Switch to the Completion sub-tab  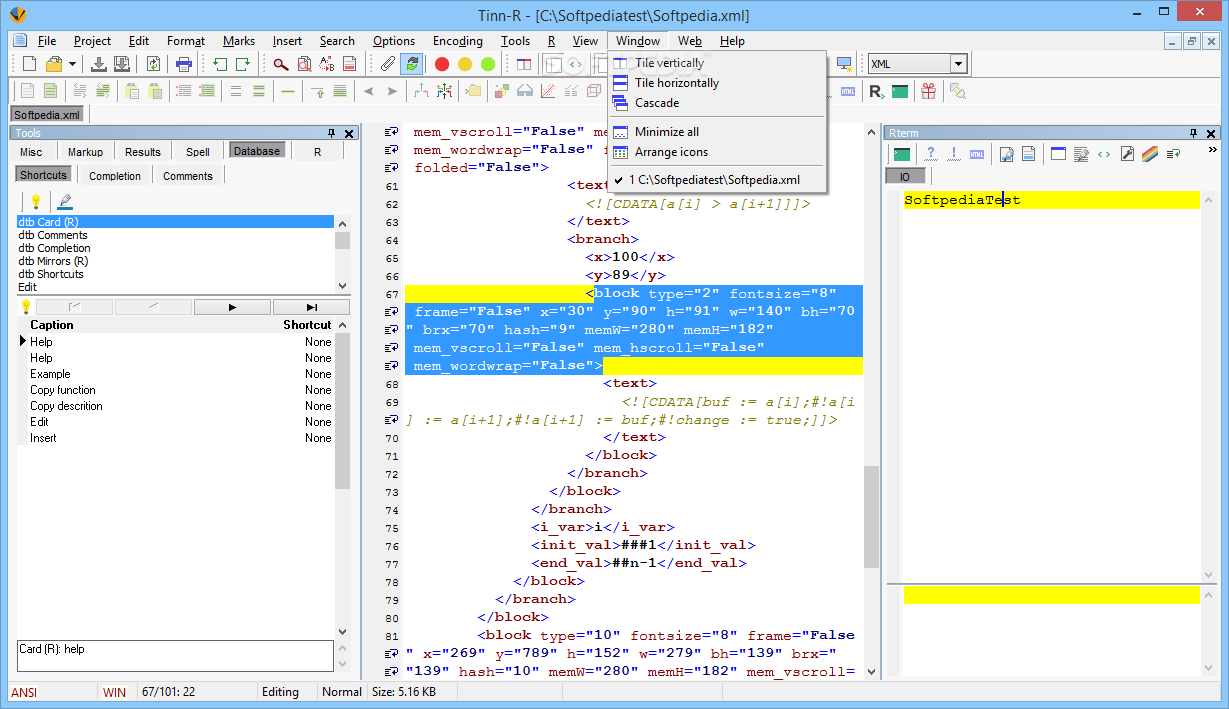(115, 176)
